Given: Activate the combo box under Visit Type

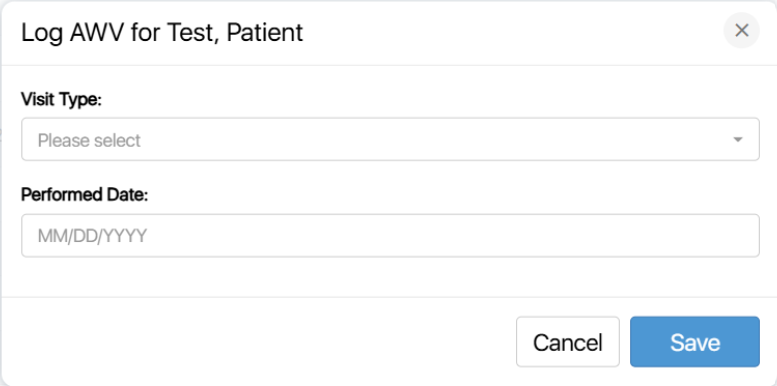Looking at the screenshot, I should click(390, 139).
